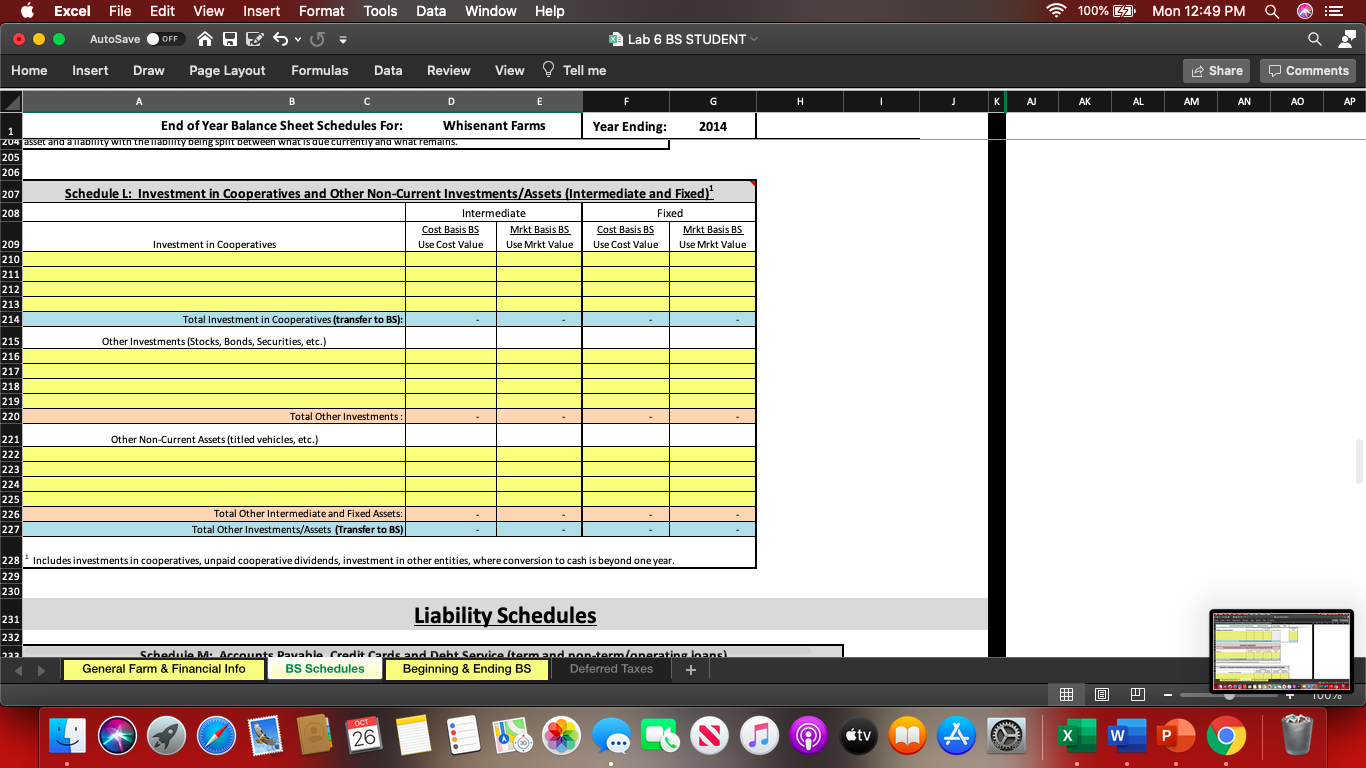
Task: Open Finder from the Dock
Action: 67,736
